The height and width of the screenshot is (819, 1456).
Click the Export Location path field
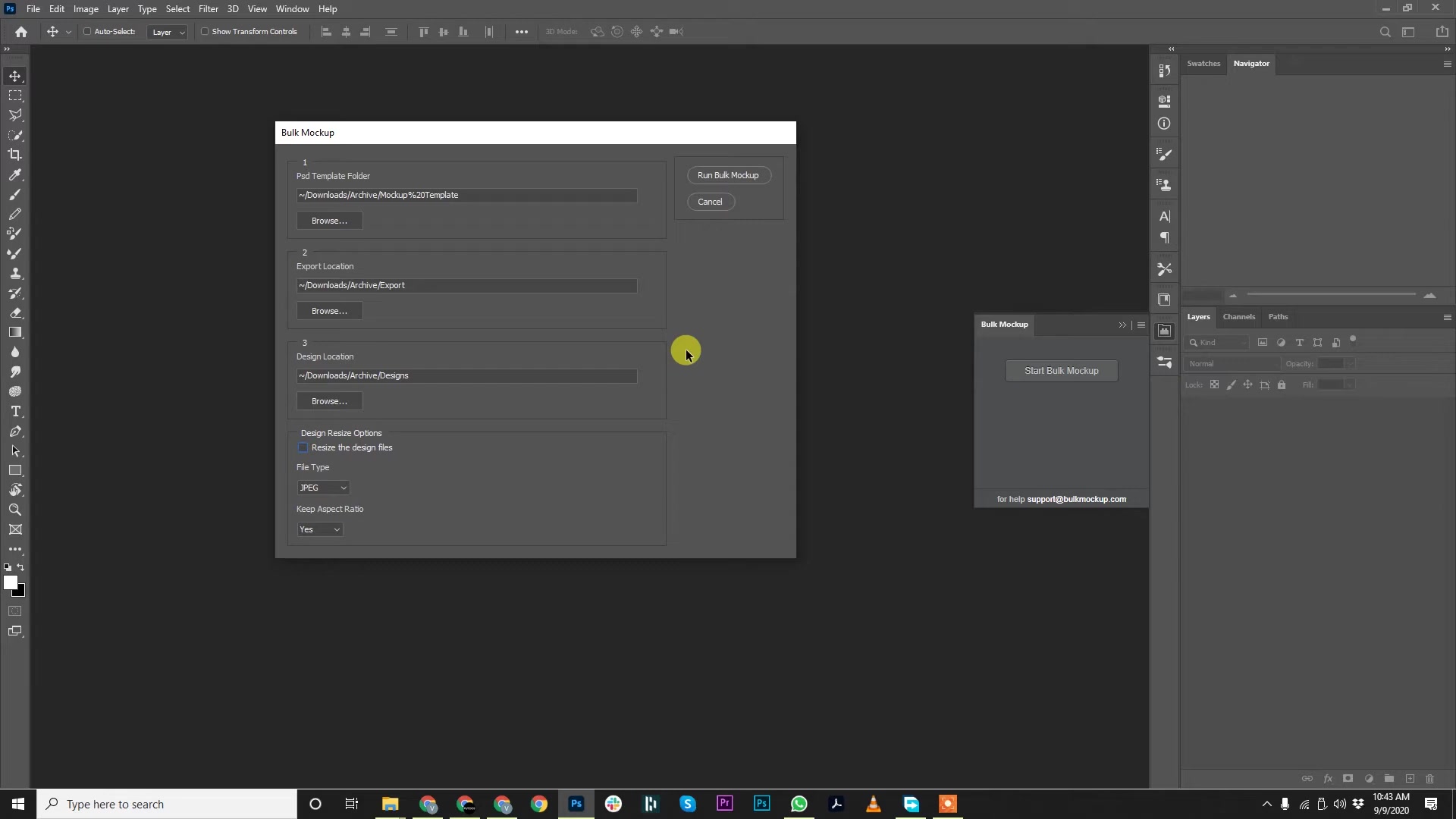[x=467, y=286]
